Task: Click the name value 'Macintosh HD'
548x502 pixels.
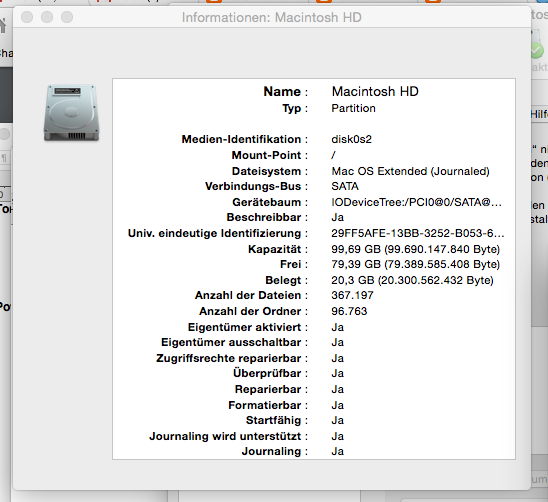Action: coord(375,92)
